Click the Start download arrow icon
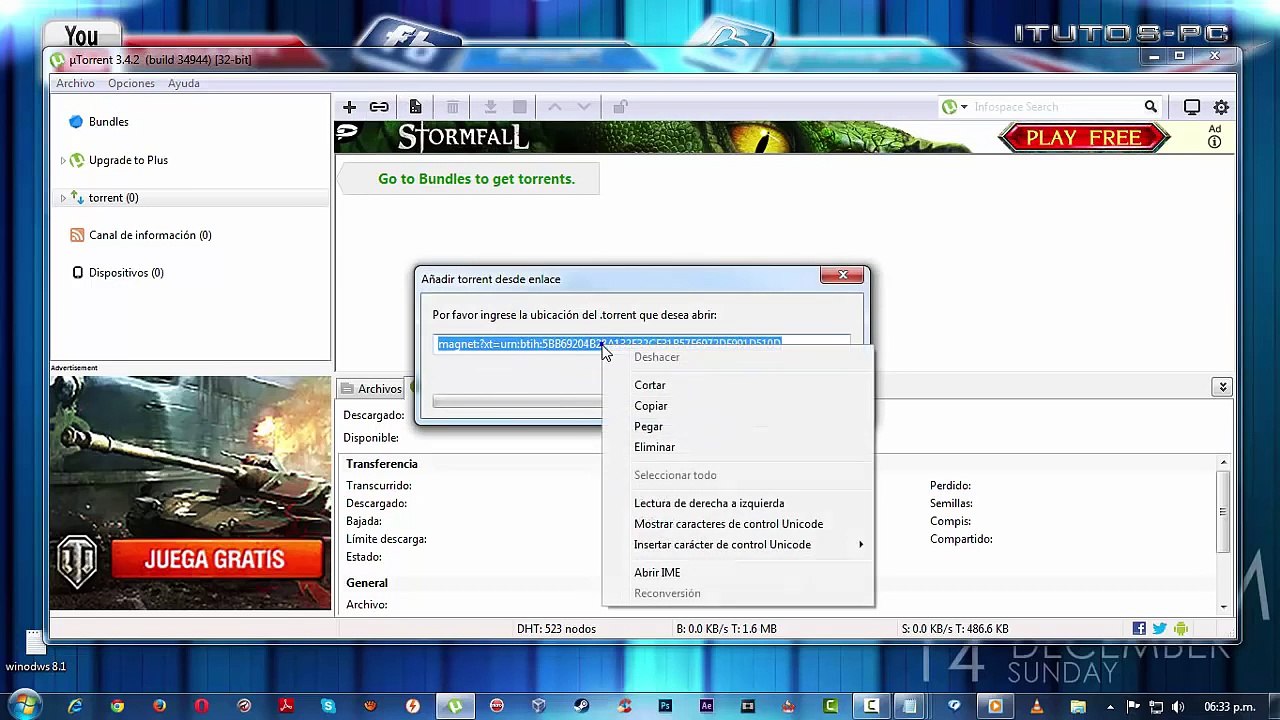The image size is (1280, 720). pos(490,107)
